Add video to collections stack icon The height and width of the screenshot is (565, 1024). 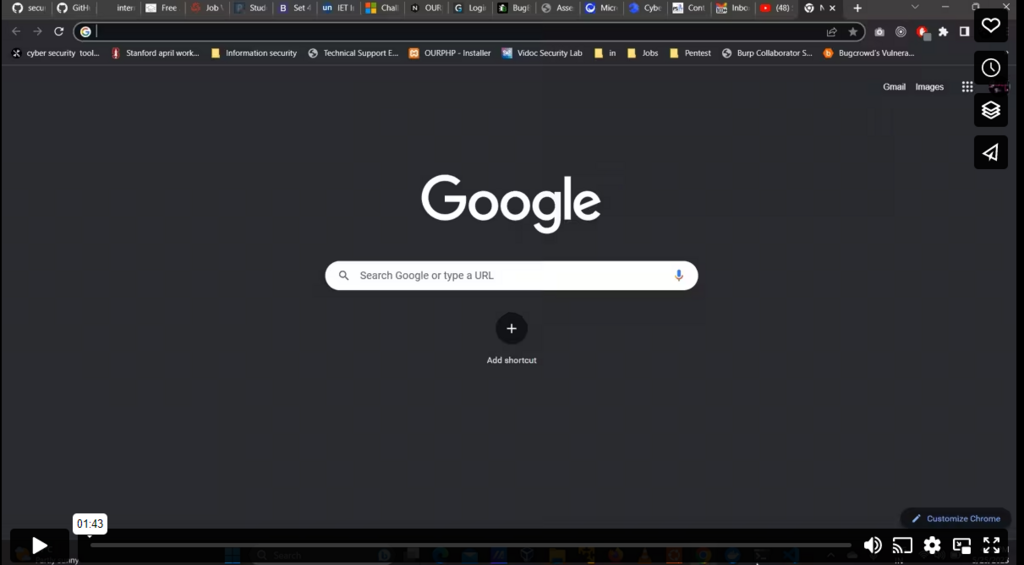[x=991, y=110]
